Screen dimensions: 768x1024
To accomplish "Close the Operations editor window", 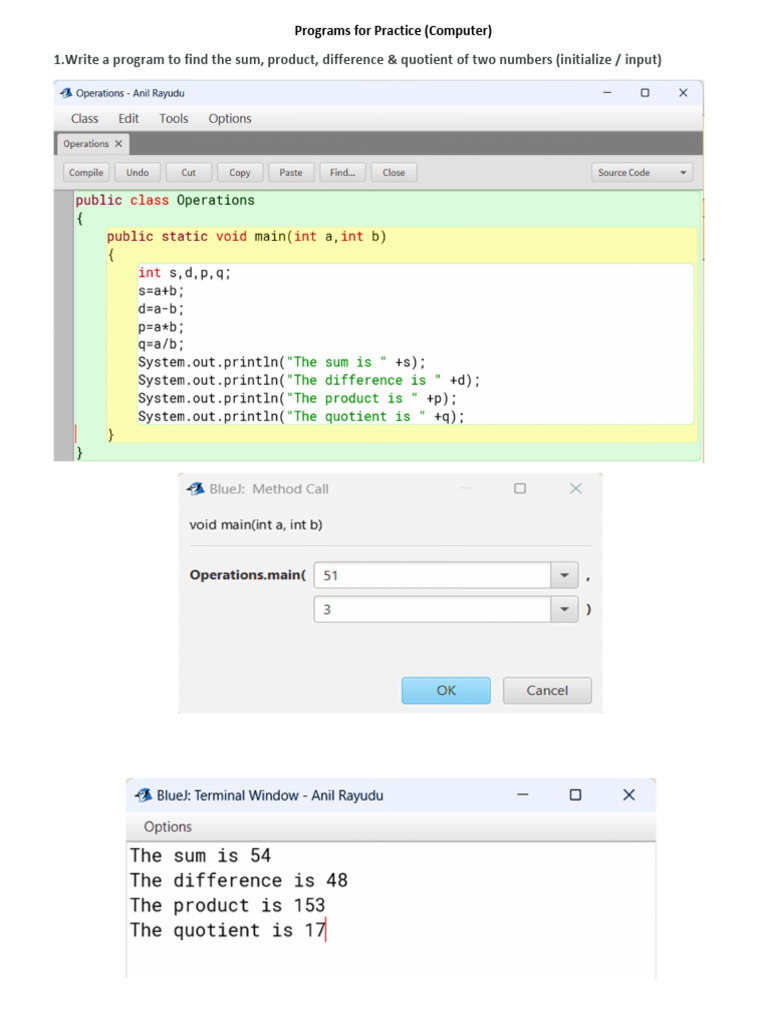I will (x=683, y=93).
